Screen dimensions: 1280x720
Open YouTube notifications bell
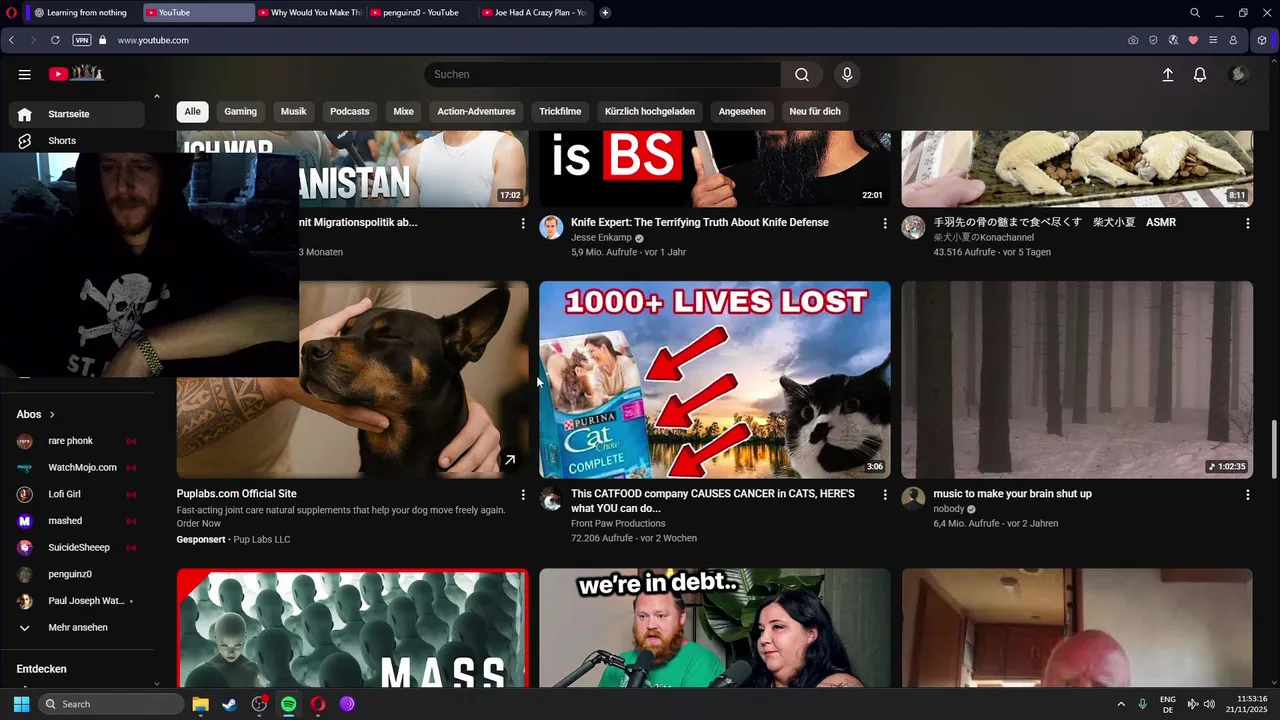tap(1200, 74)
